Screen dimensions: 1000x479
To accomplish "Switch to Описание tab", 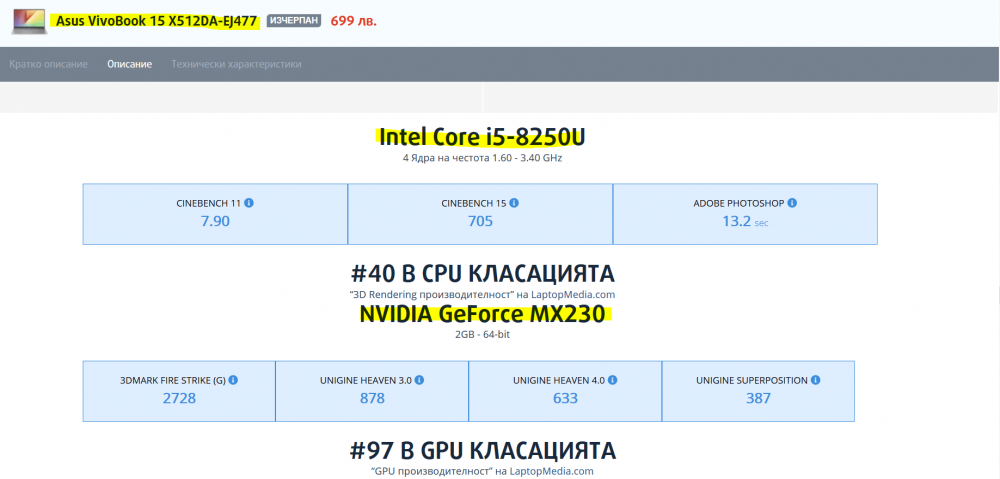I will [129, 64].
